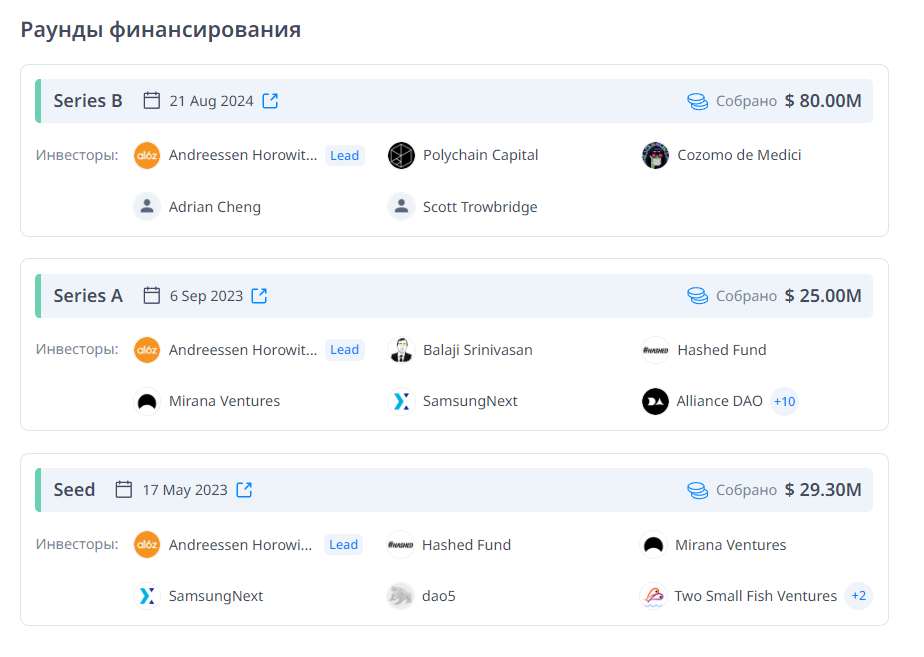The width and height of the screenshot is (924, 657).
Task: Click the coins icon next to $ 29.30M
Action: coord(698,490)
